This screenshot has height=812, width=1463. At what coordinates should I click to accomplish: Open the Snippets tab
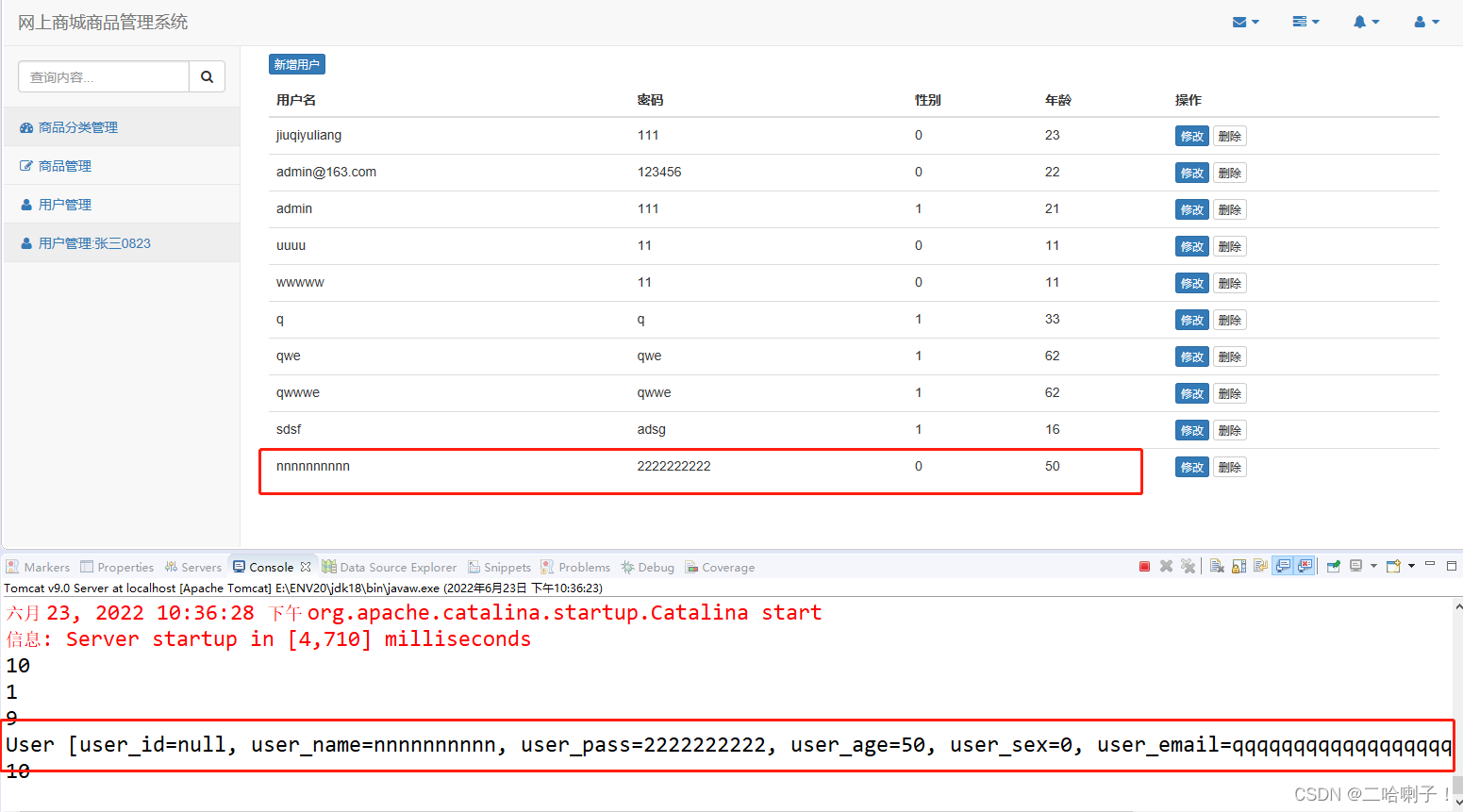(499, 567)
